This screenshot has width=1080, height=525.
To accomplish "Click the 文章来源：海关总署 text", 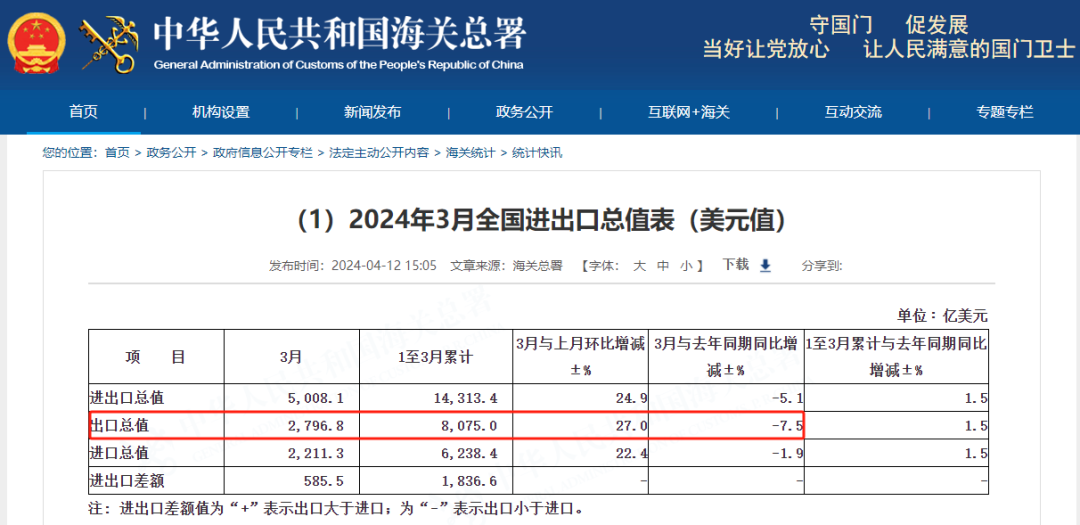I will tap(506, 265).
